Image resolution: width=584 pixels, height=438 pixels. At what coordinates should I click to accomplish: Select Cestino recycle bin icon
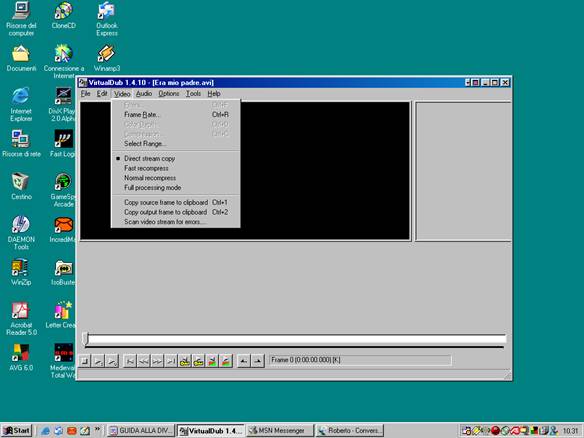point(21,186)
